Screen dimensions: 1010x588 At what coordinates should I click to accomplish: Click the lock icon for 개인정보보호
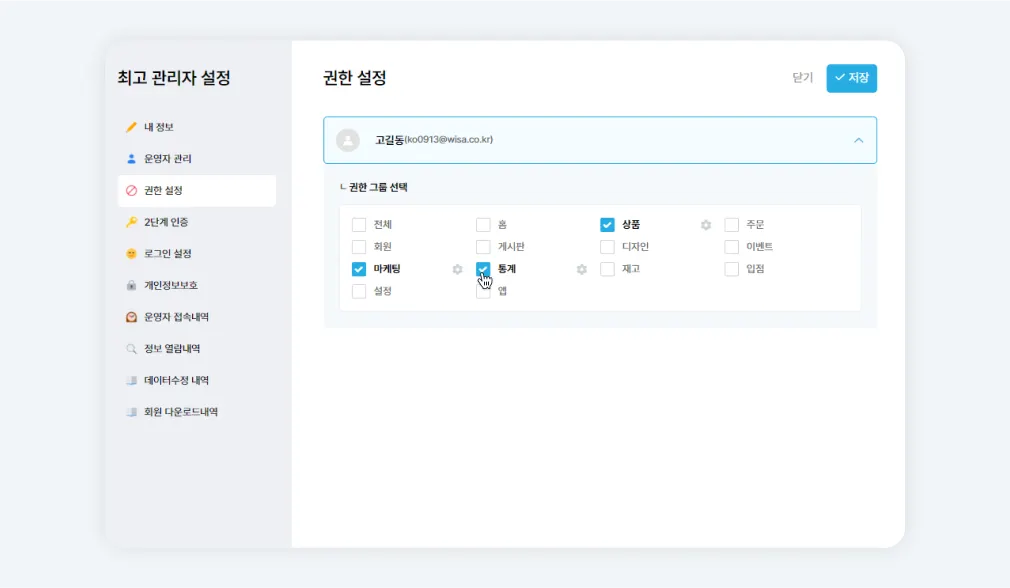pos(131,286)
